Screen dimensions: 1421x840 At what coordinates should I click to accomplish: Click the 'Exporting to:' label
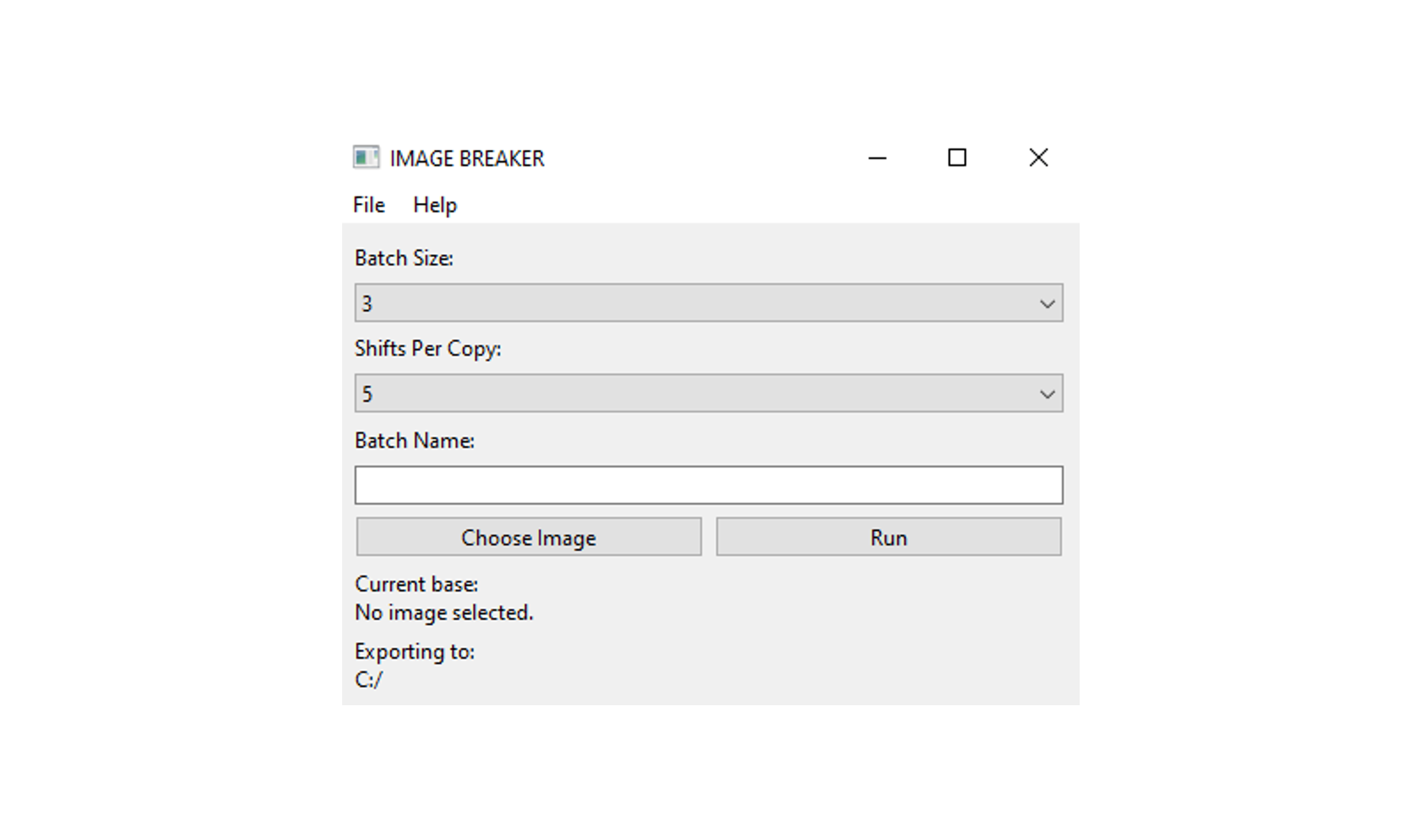(x=414, y=651)
